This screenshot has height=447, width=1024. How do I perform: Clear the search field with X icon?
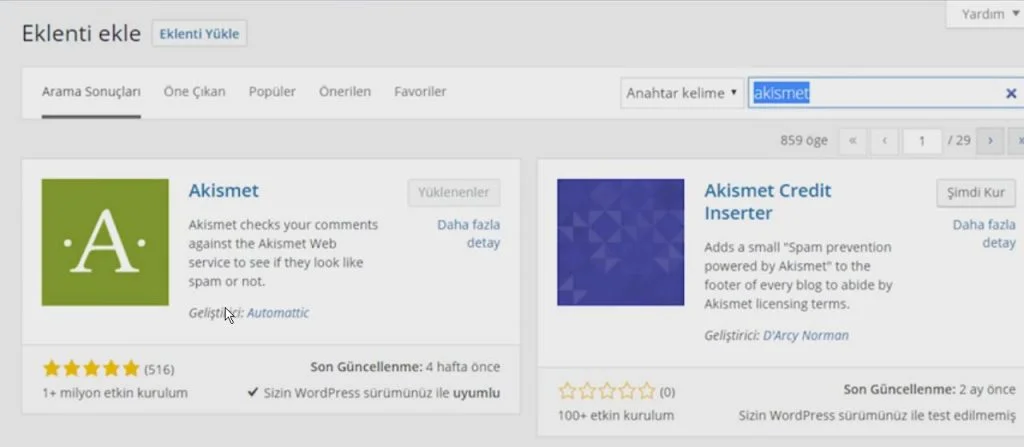tap(1010, 93)
